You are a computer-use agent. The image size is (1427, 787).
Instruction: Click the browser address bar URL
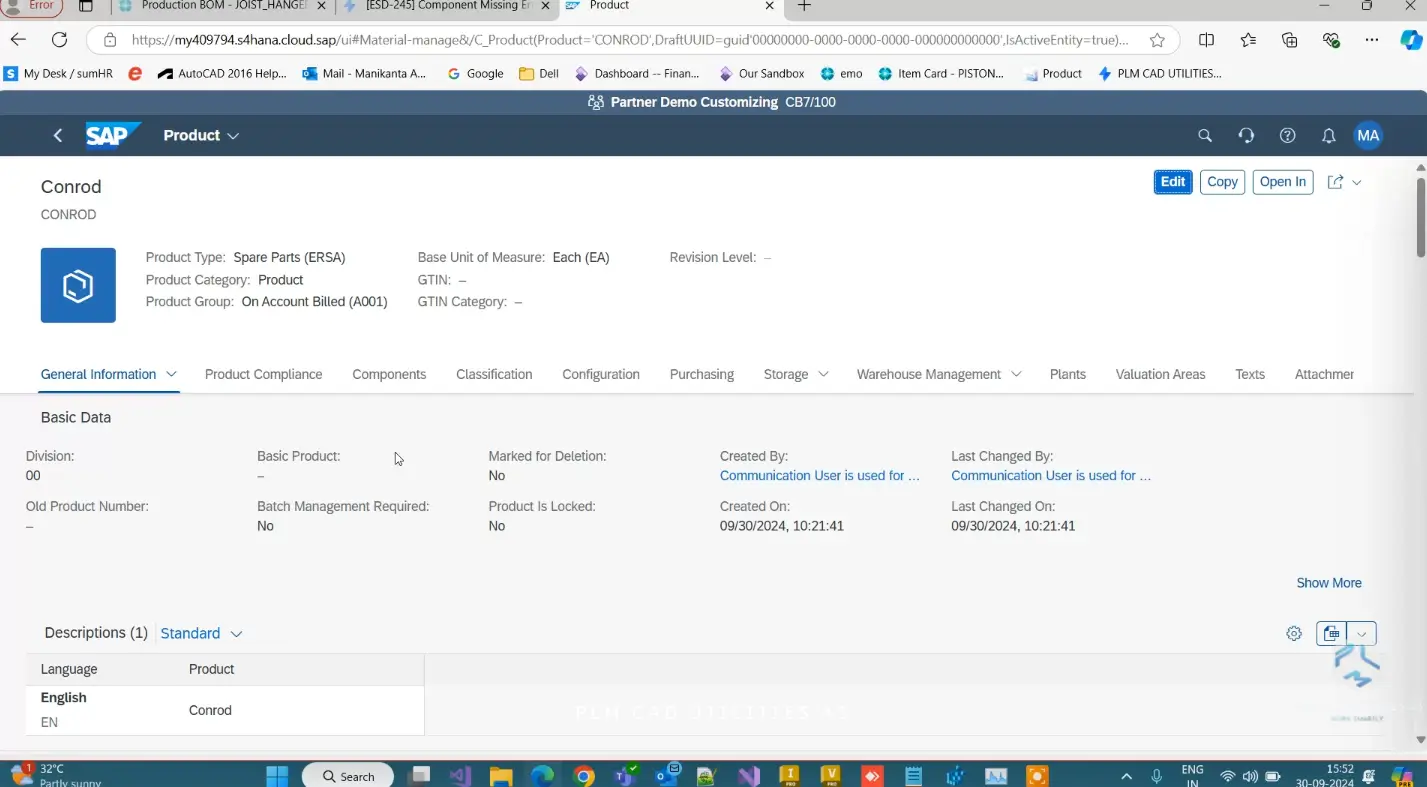point(630,40)
